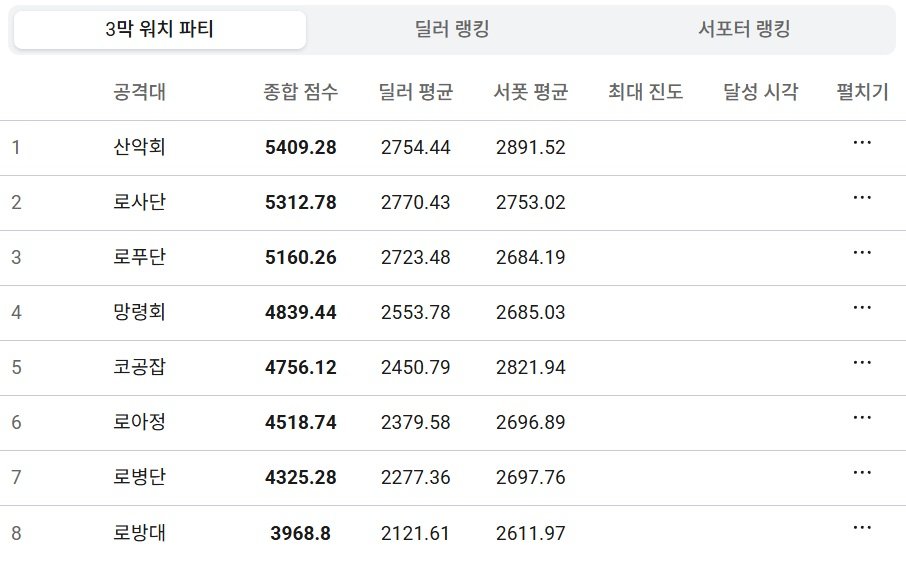Viewport: 906px width, 561px height.
Task: Click the ellipsis icon for 코공잡
Action: (x=862, y=363)
